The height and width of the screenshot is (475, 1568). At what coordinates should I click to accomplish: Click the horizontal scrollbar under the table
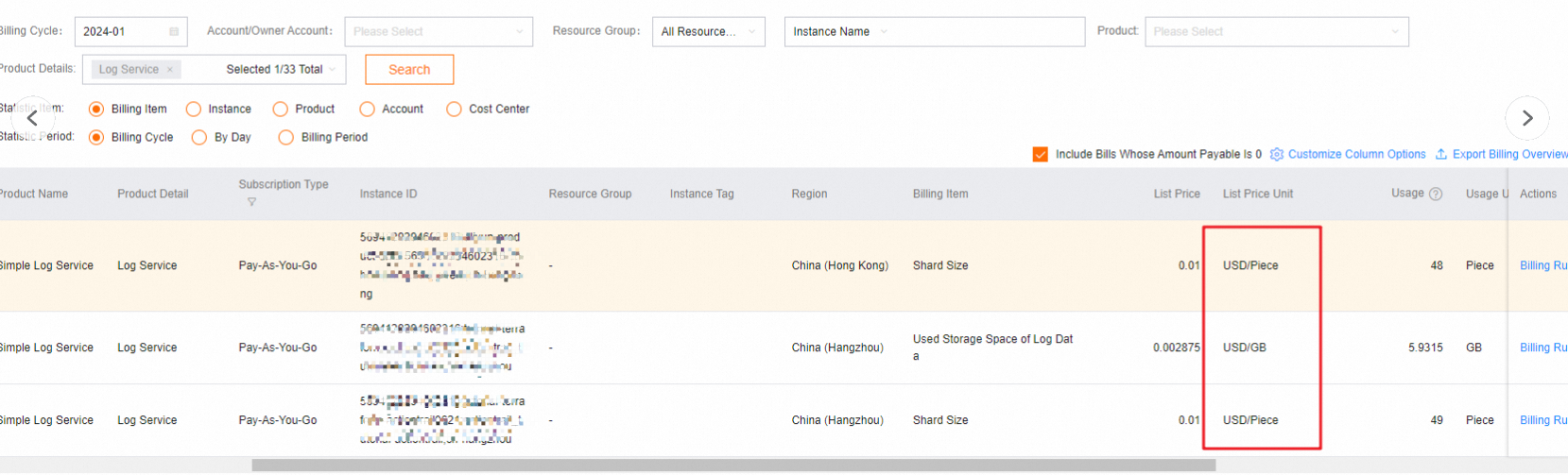(x=732, y=466)
